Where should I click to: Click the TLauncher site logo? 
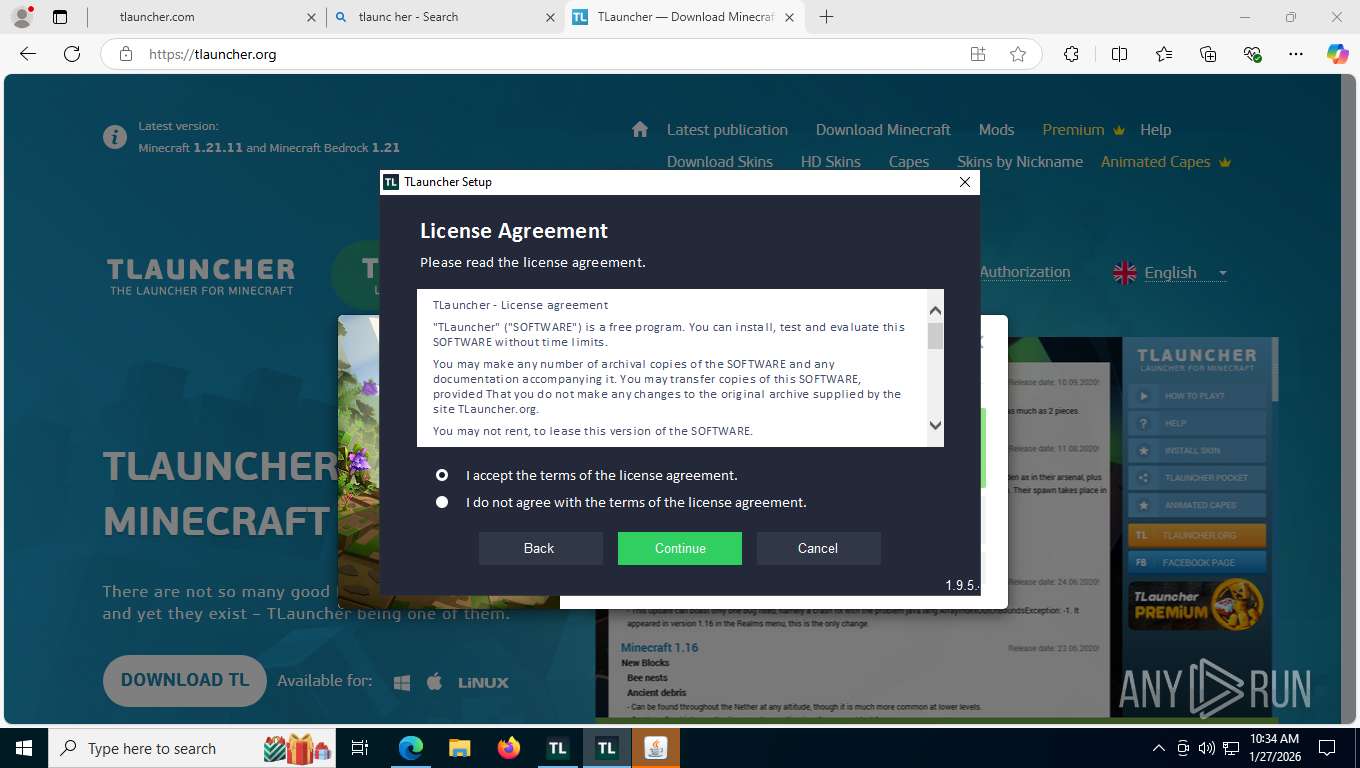(201, 276)
